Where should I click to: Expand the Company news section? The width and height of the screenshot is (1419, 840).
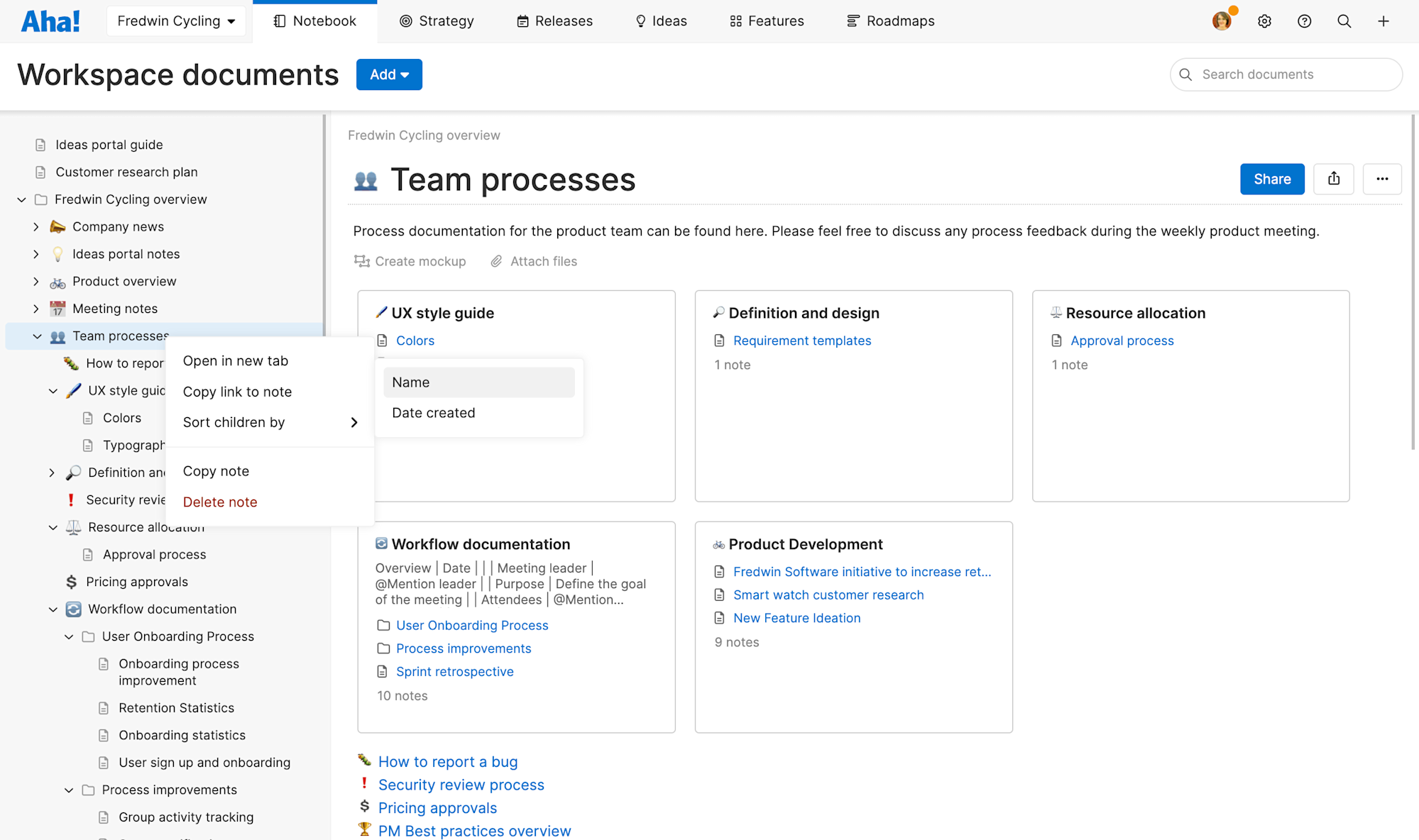point(36,226)
